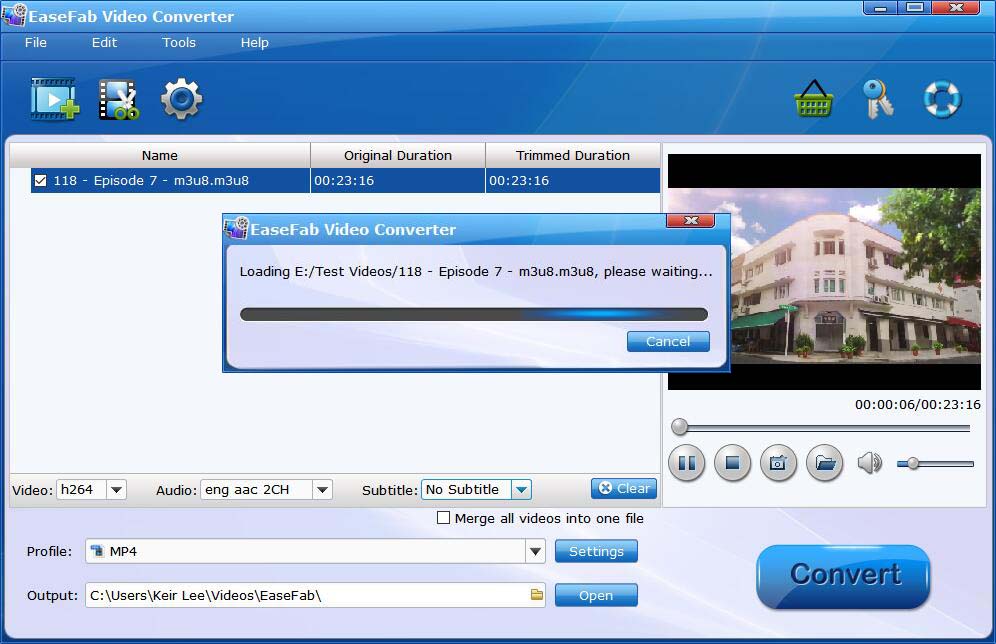Open the File menu
Image resolution: width=996 pixels, height=644 pixels.
click(36, 43)
